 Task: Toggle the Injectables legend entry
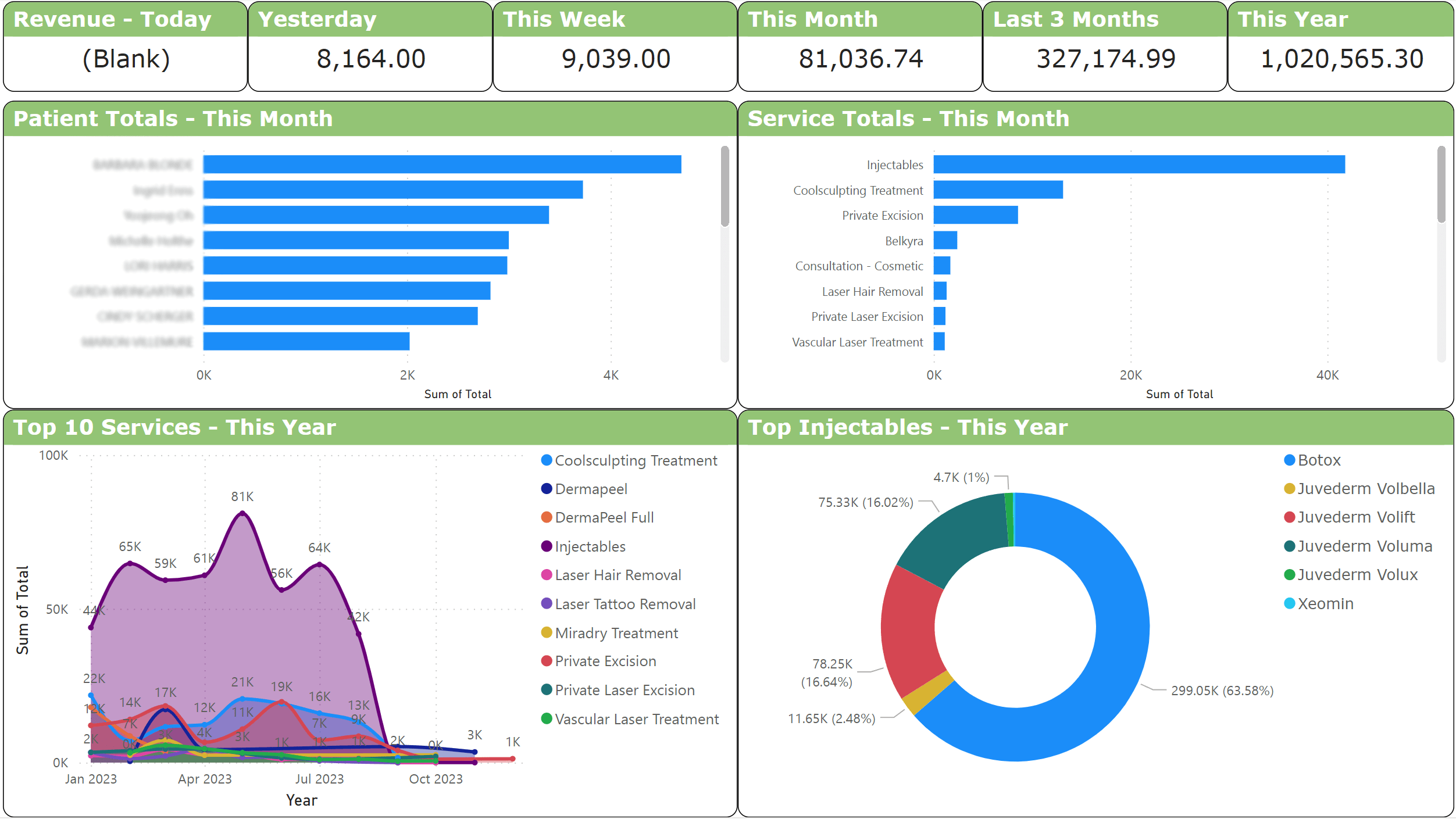(x=590, y=546)
